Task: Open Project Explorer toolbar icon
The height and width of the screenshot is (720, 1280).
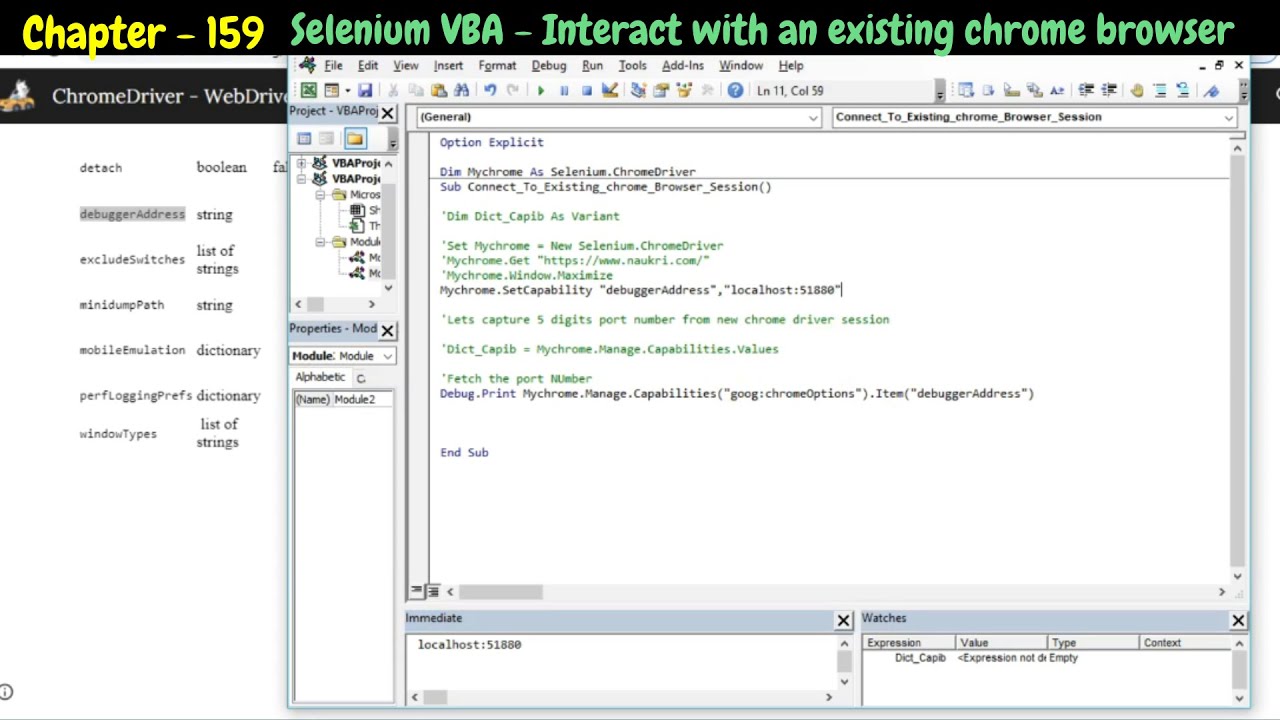Action: tap(638, 90)
